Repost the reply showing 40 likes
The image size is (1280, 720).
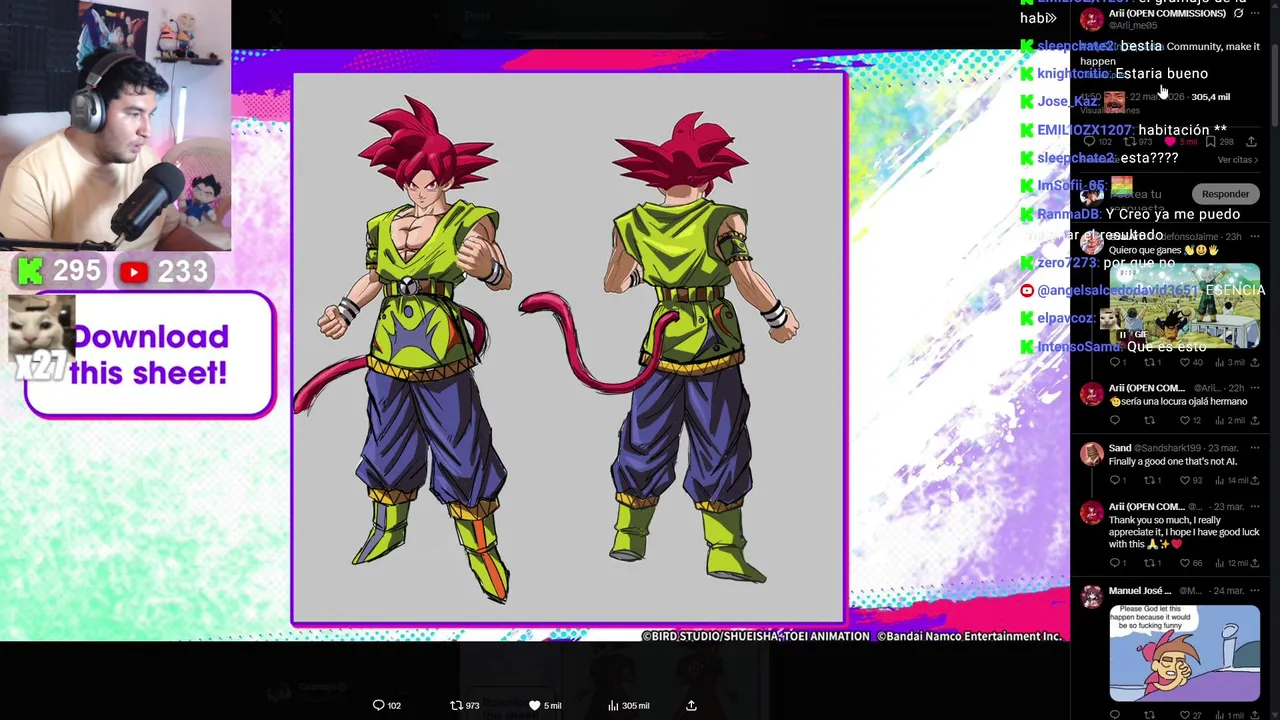1149,362
